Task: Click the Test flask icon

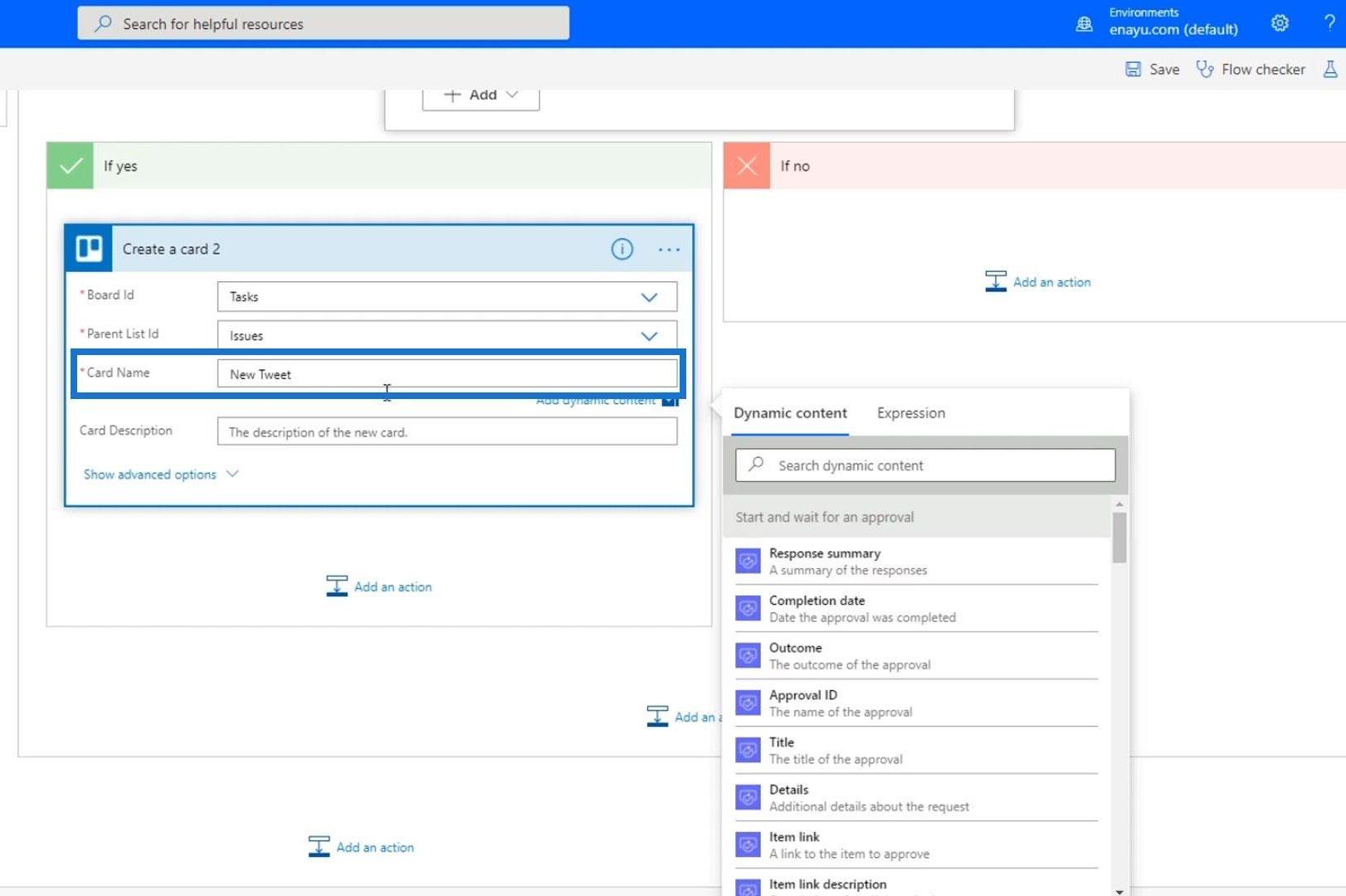Action: 1330,70
